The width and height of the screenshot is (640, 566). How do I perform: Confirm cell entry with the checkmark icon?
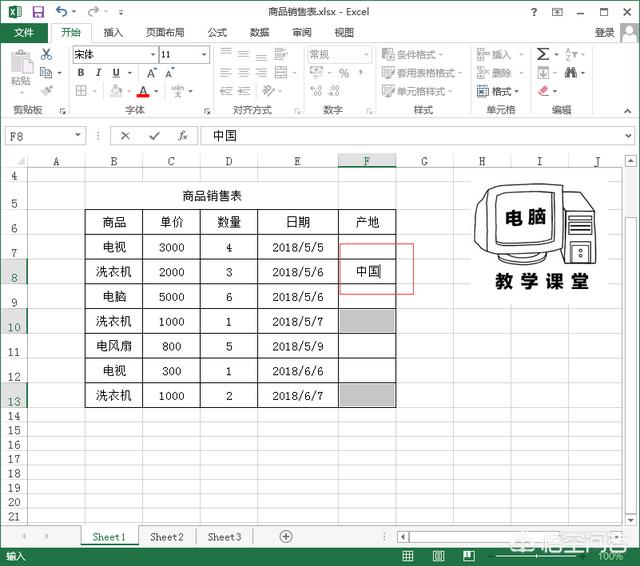pyautogui.click(x=154, y=136)
